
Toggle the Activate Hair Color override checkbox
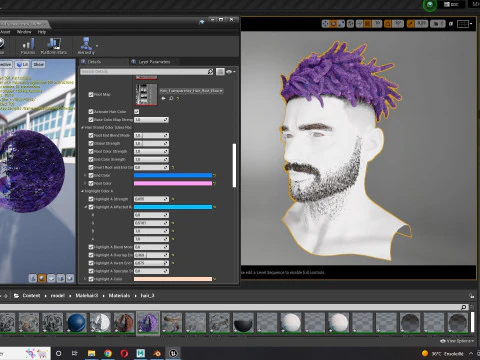point(91,112)
